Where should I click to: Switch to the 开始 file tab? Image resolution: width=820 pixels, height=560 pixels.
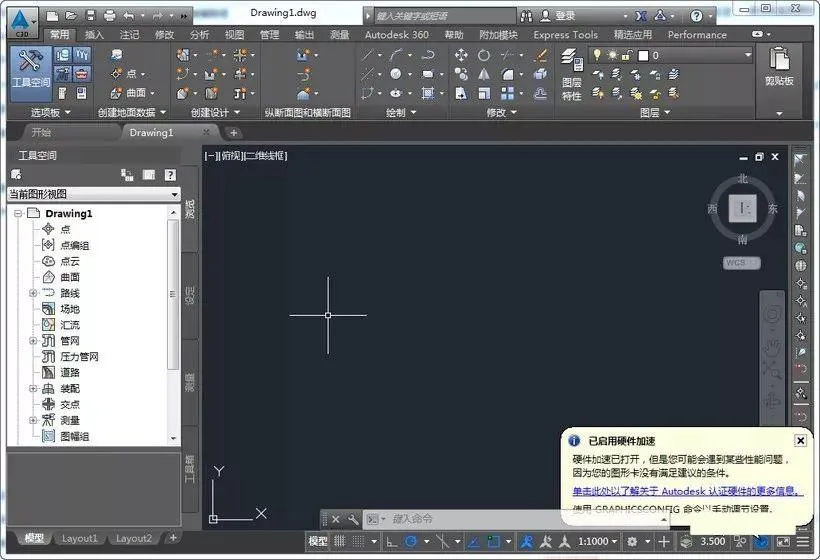(41, 132)
